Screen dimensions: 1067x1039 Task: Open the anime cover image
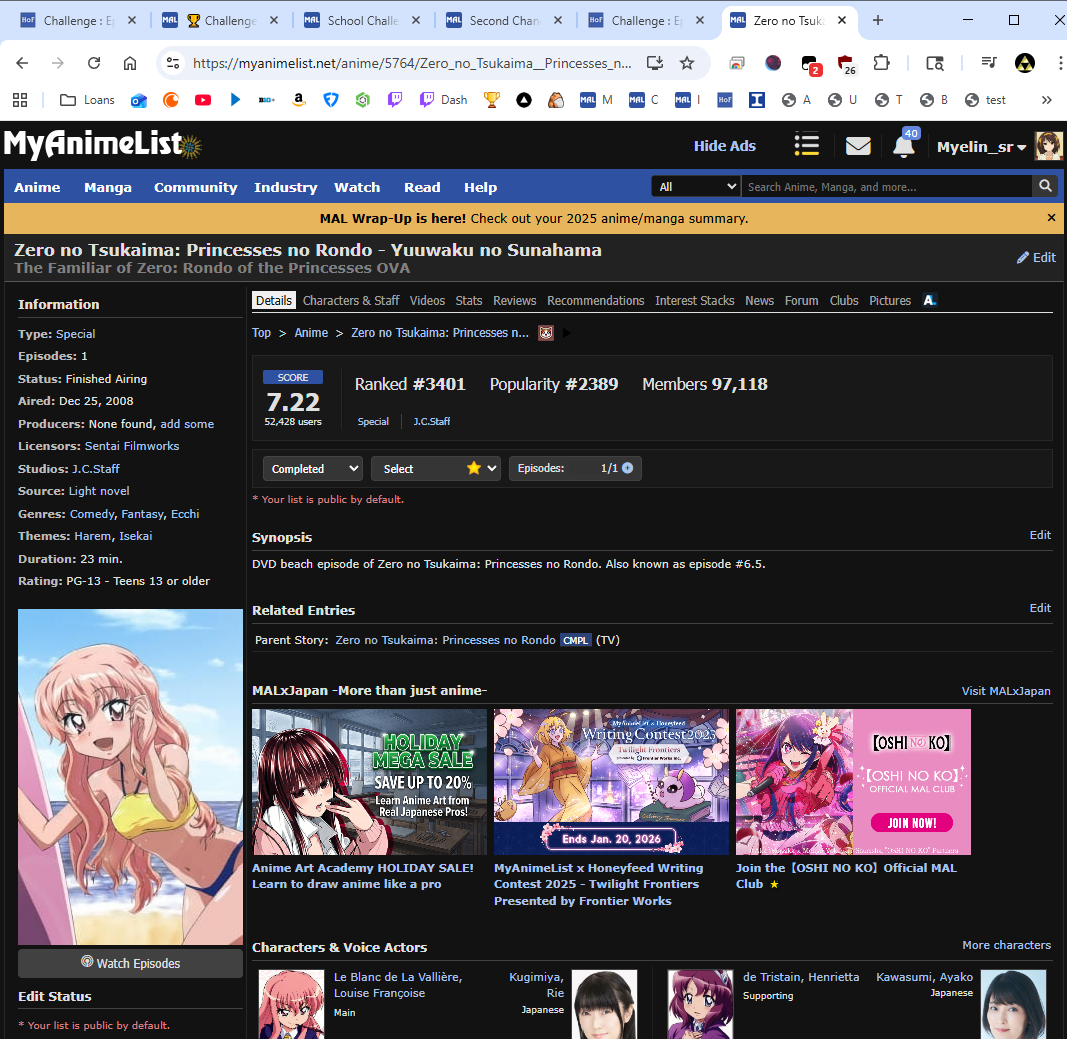click(131, 776)
